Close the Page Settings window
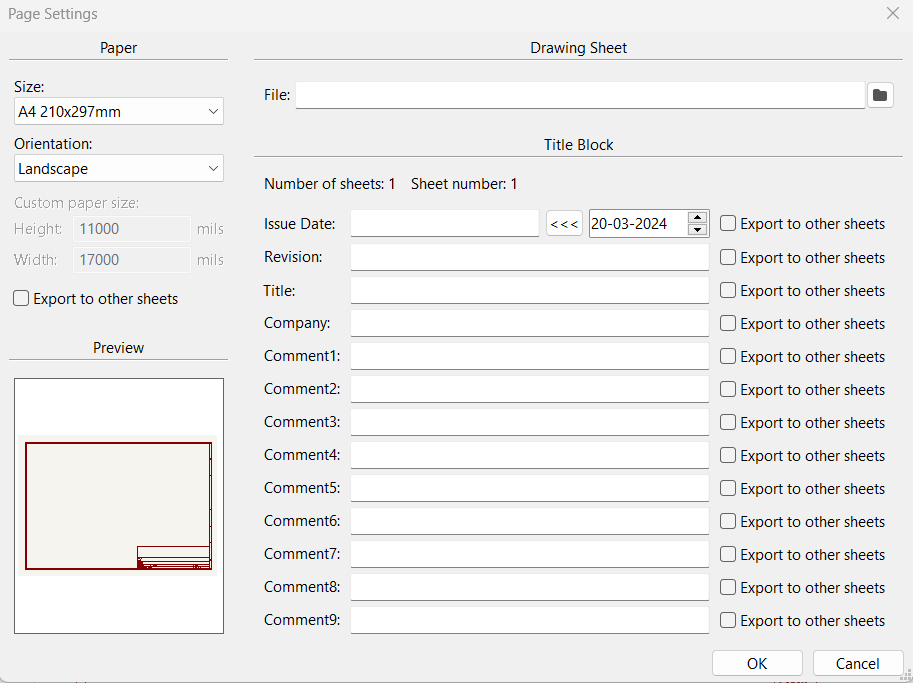Image resolution: width=913 pixels, height=683 pixels. [892, 14]
